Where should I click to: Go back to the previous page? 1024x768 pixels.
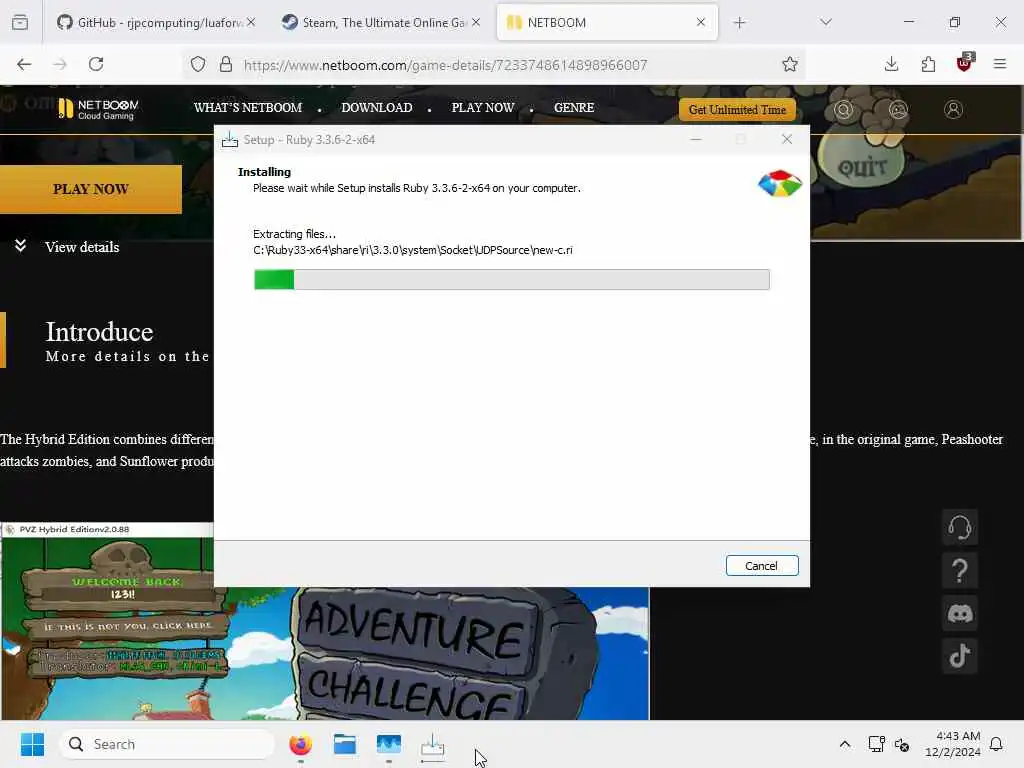pos(24,64)
